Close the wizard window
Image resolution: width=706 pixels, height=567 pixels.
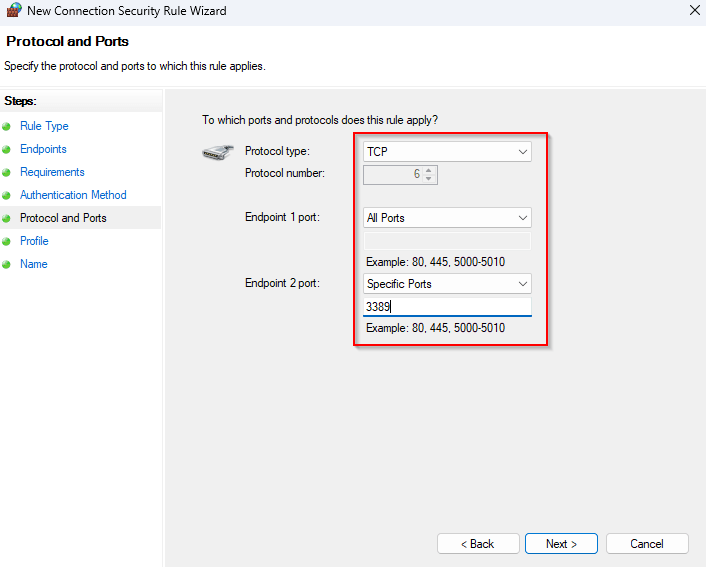point(694,11)
